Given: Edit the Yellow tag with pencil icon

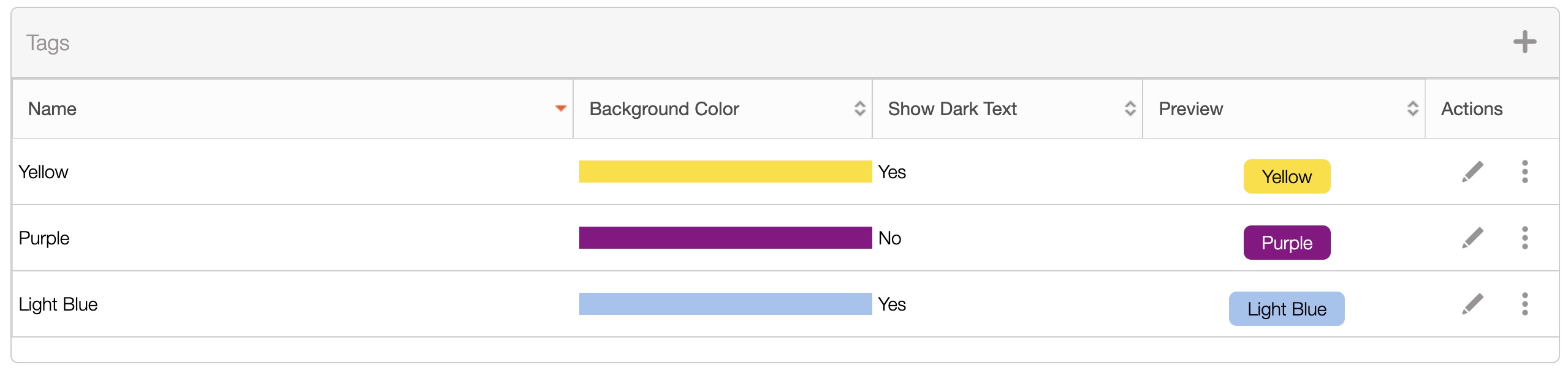Looking at the screenshot, I should pos(1472,172).
